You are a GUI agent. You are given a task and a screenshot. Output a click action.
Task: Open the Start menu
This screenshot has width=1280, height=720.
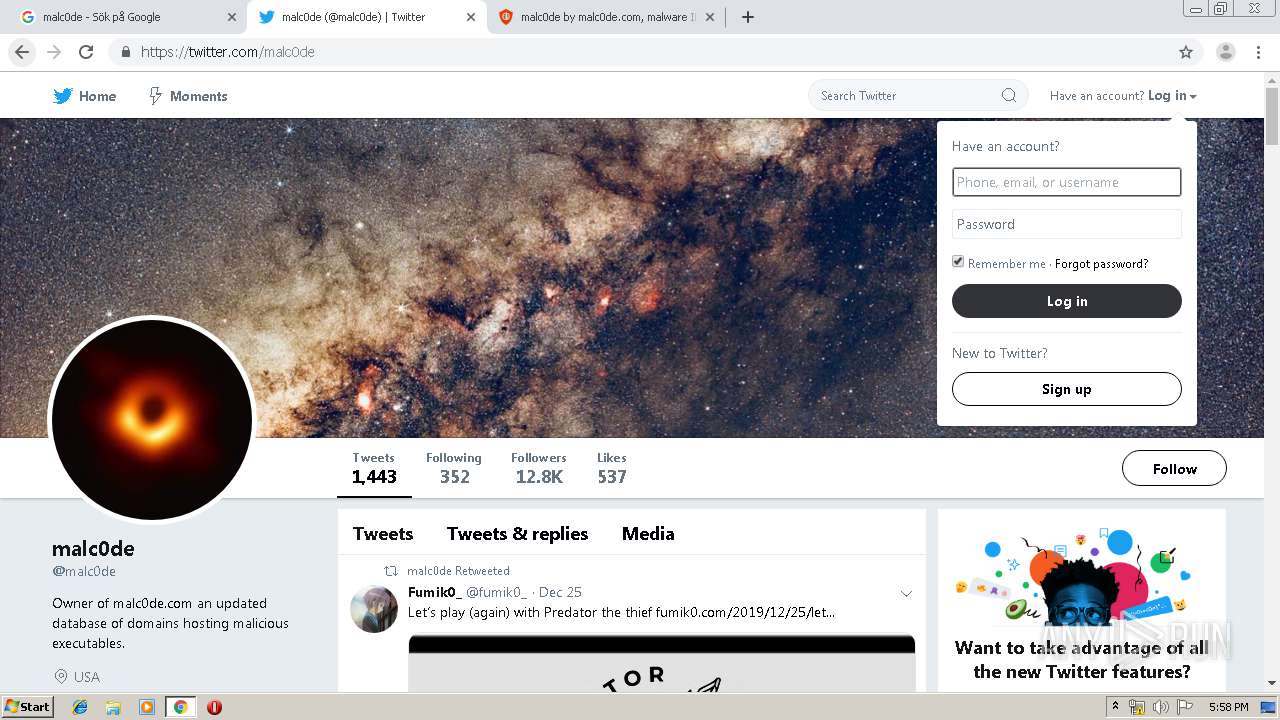click(28, 707)
